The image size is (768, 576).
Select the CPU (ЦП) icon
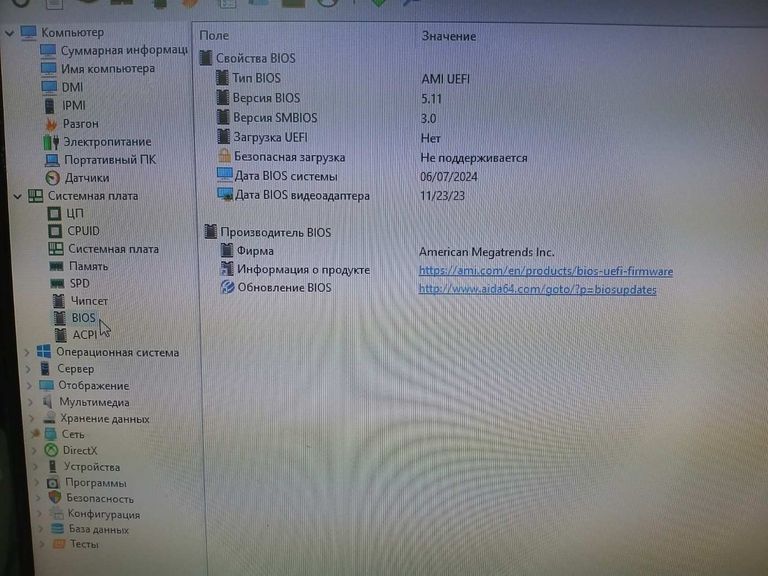coord(55,213)
